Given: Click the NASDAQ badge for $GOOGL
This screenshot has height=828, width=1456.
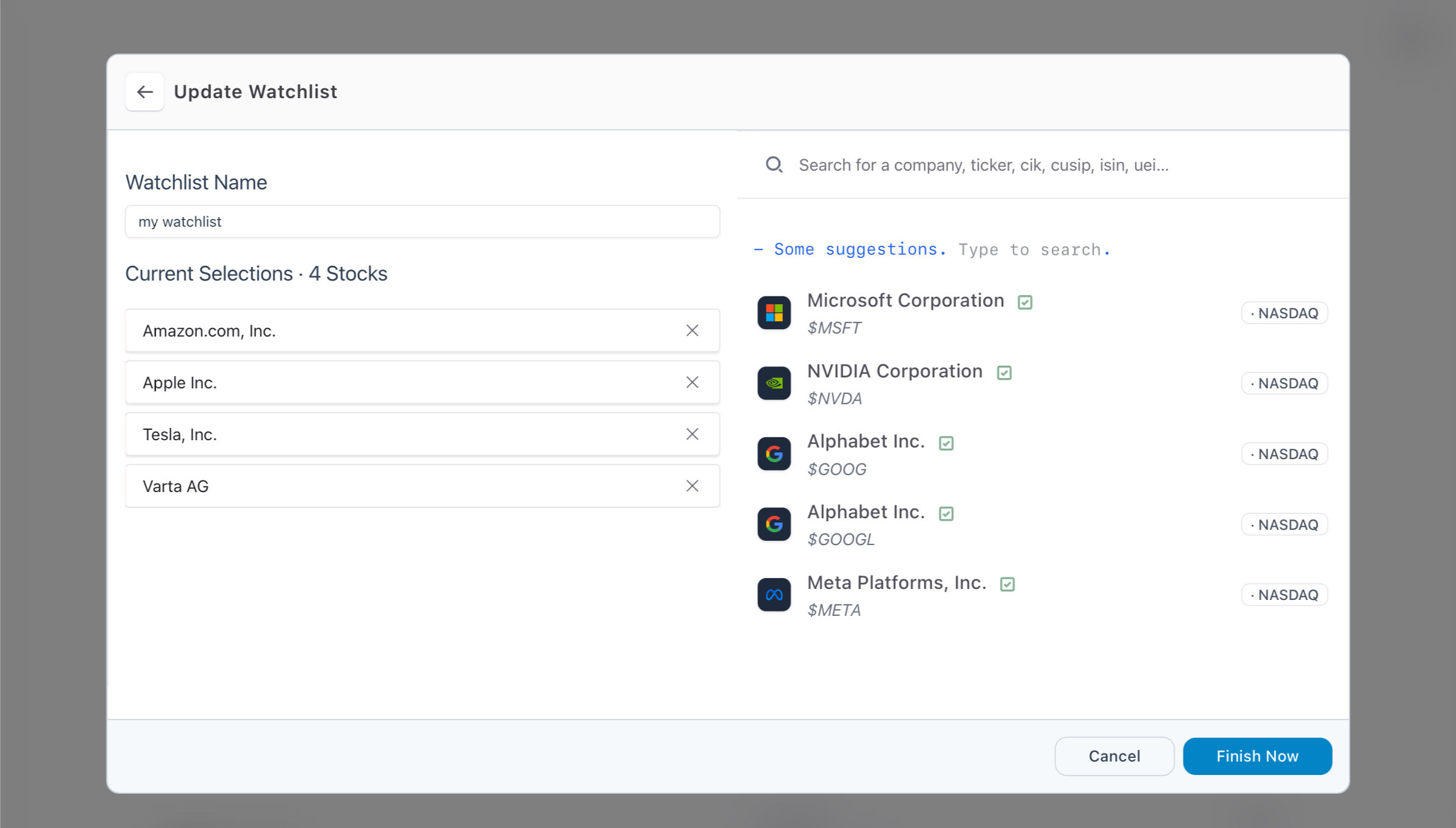Looking at the screenshot, I should click(x=1285, y=524).
